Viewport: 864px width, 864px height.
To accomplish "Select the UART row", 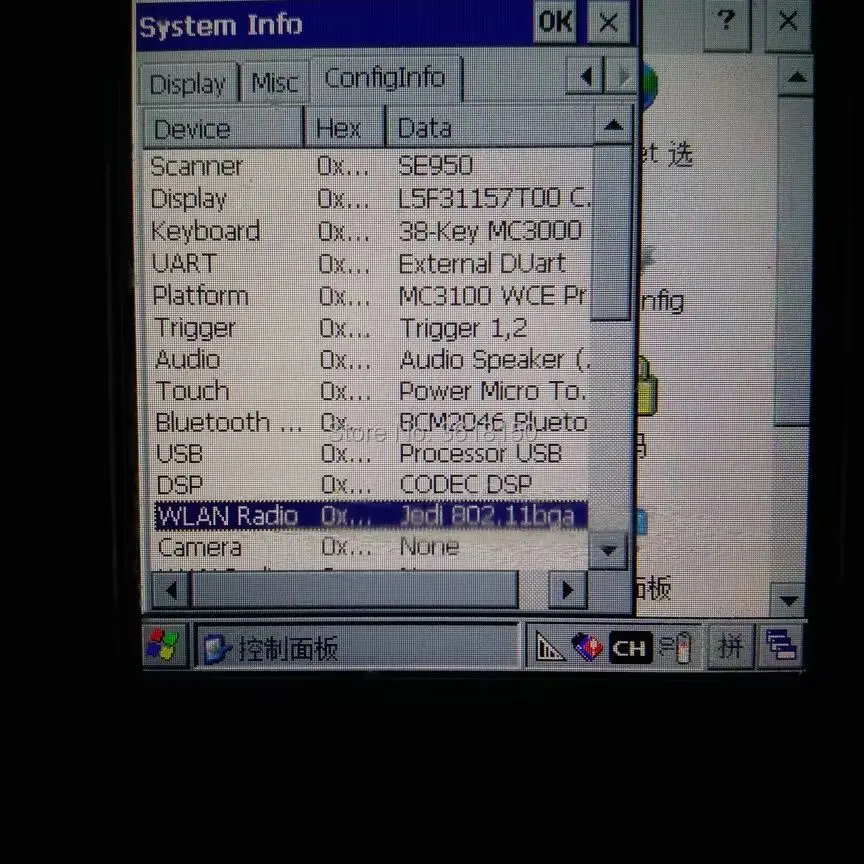I will (369, 263).
